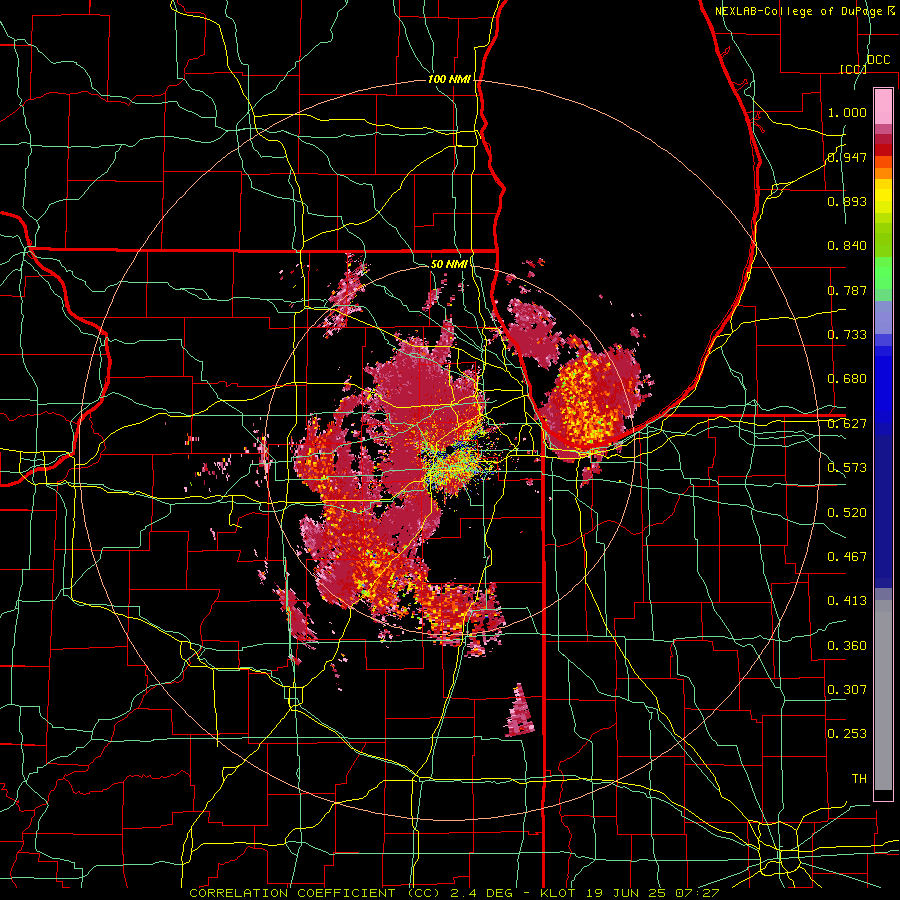Pick the bright green color bar segment
The height and width of the screenshot is (900, 900).
pos(883,273)
